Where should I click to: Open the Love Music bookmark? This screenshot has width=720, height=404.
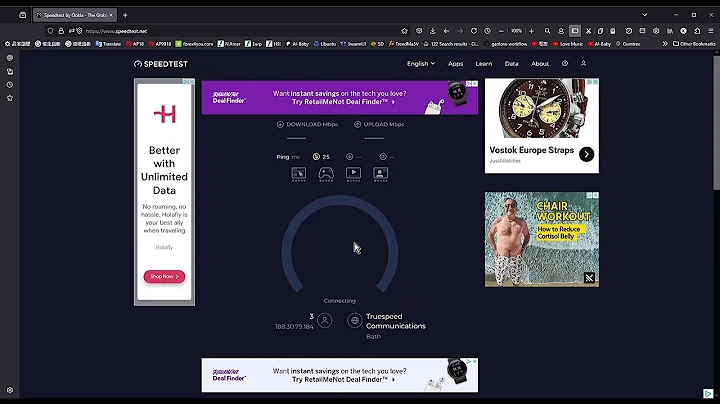(x=568, y=44)
